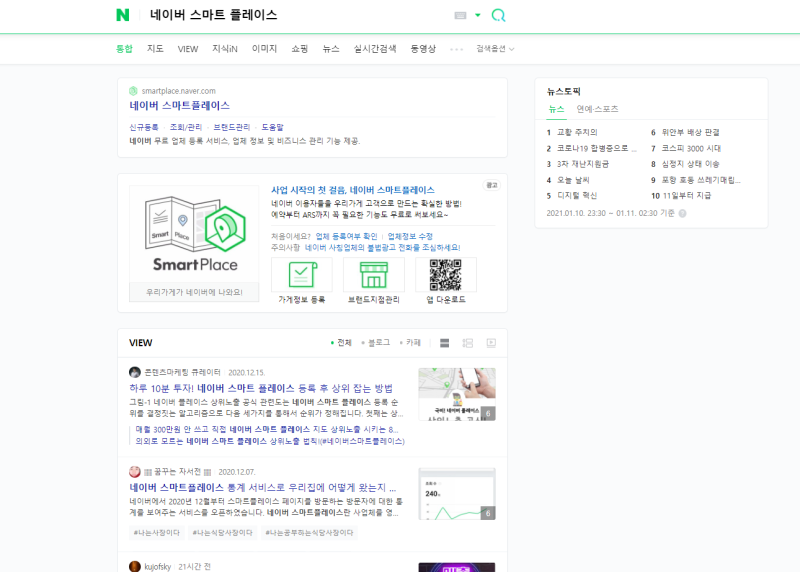The image size is (800, 572).
Task: Switch to the 지도 tab
Action: pos(155,48)
